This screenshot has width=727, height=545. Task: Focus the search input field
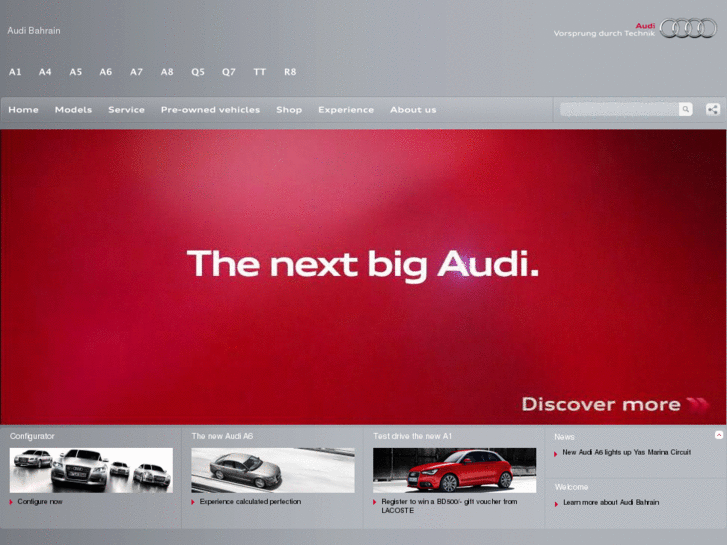619,109
